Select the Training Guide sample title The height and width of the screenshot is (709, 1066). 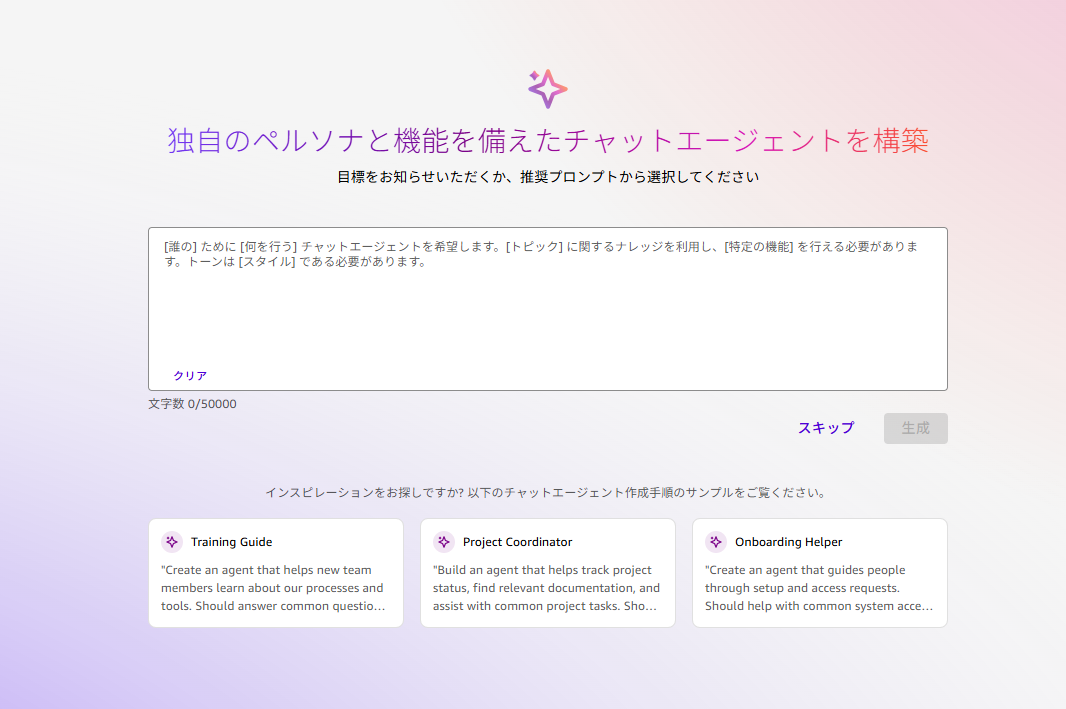click(x=231, y=542)
